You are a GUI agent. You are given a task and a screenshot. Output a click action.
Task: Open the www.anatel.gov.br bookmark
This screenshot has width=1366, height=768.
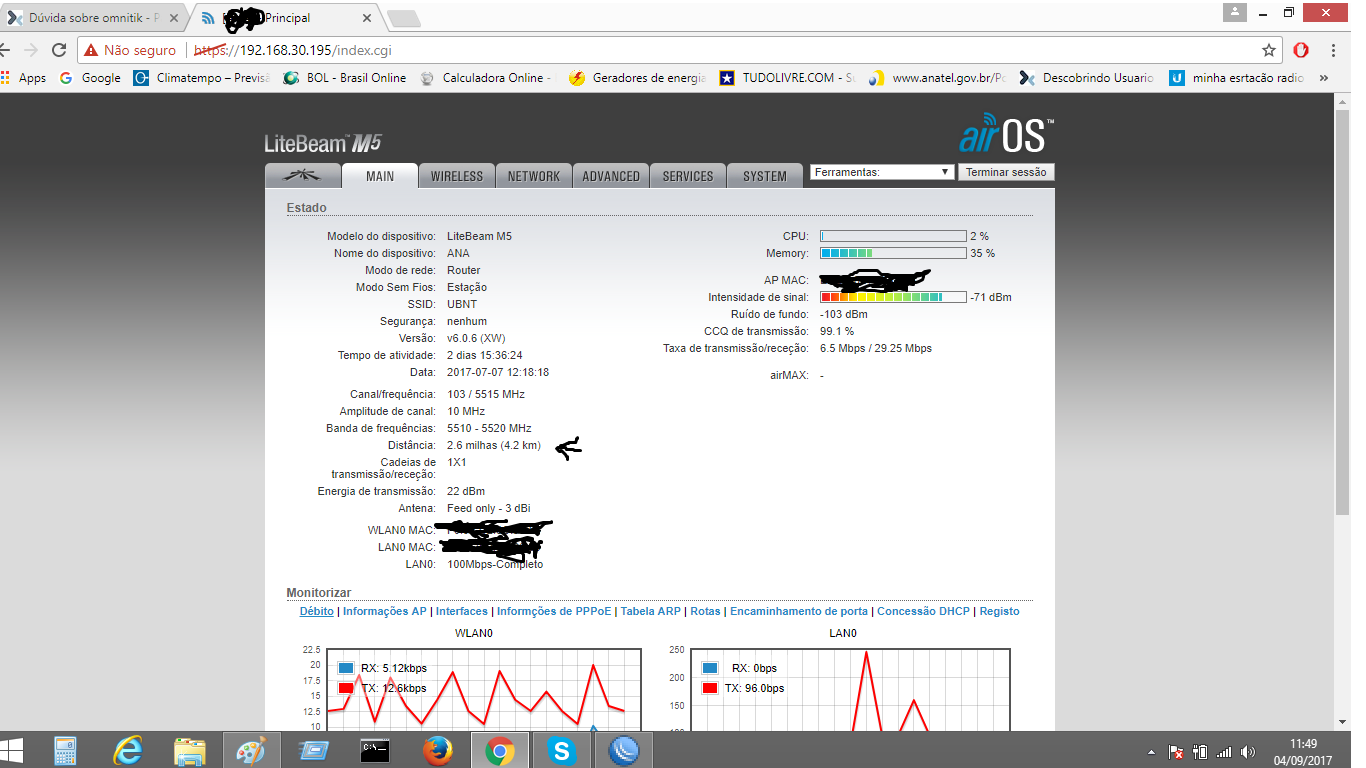pos(937,77)
